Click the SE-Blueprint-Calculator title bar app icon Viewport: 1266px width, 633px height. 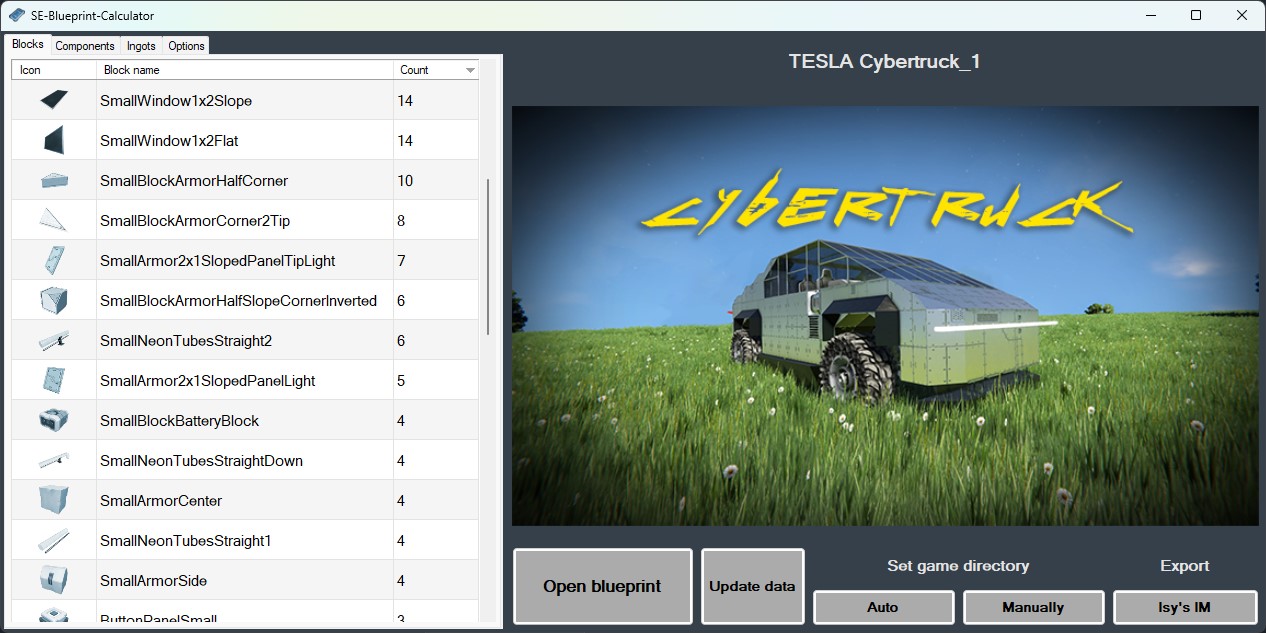[x=15, y=15]
